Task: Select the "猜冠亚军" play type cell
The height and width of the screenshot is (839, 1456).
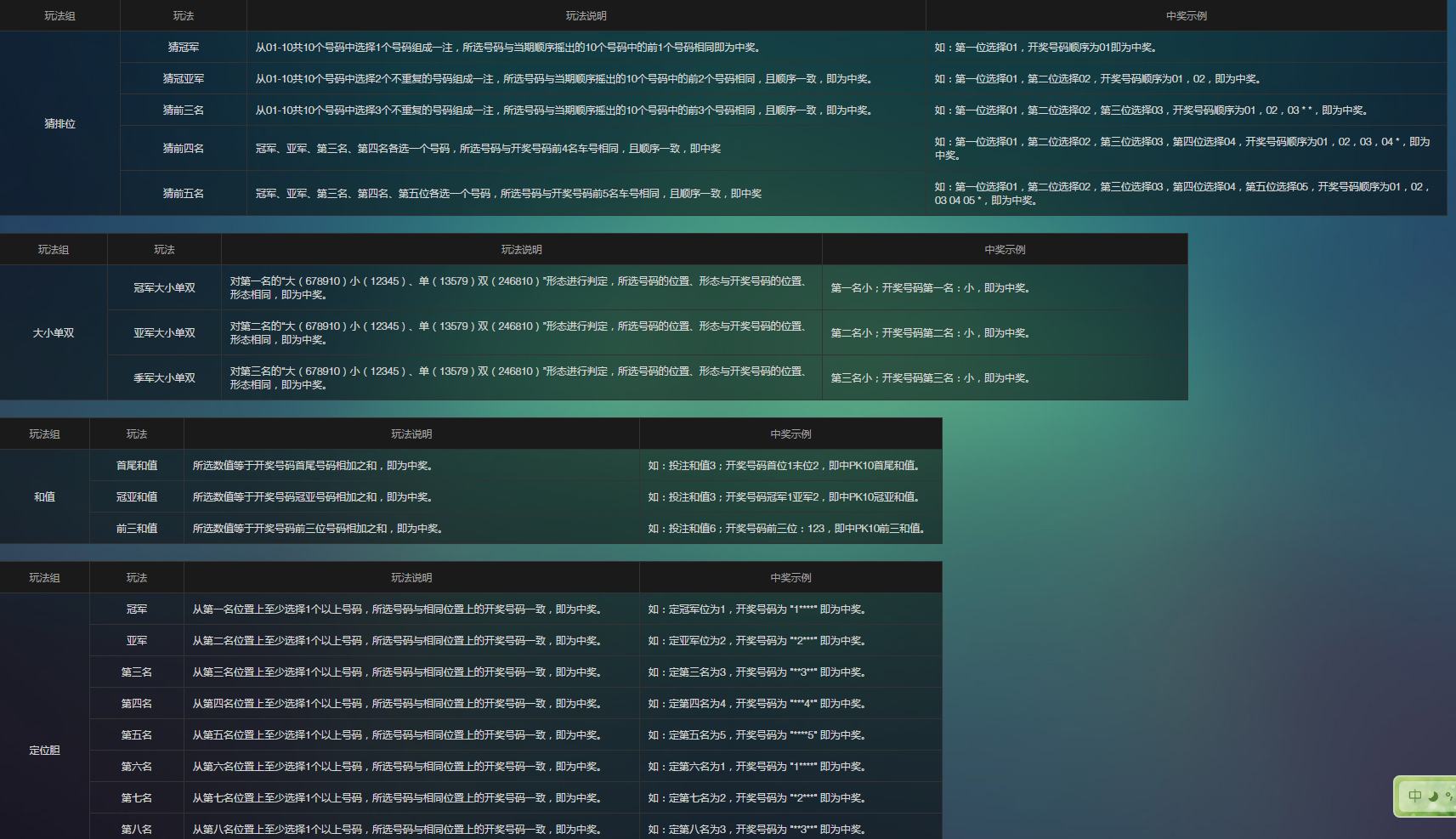Action: 184,79
